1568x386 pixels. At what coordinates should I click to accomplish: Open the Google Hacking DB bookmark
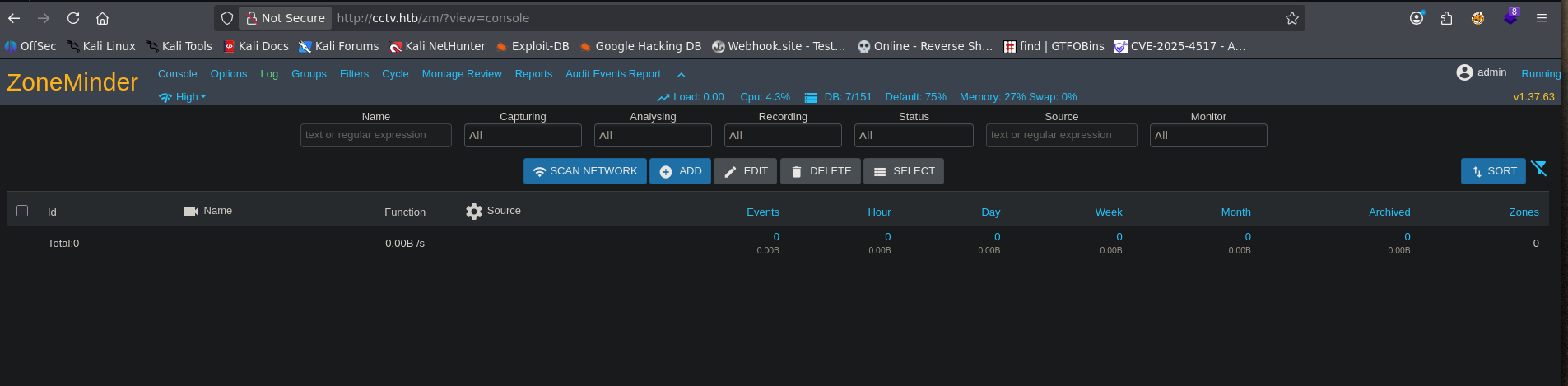click(x=640, y=47)
